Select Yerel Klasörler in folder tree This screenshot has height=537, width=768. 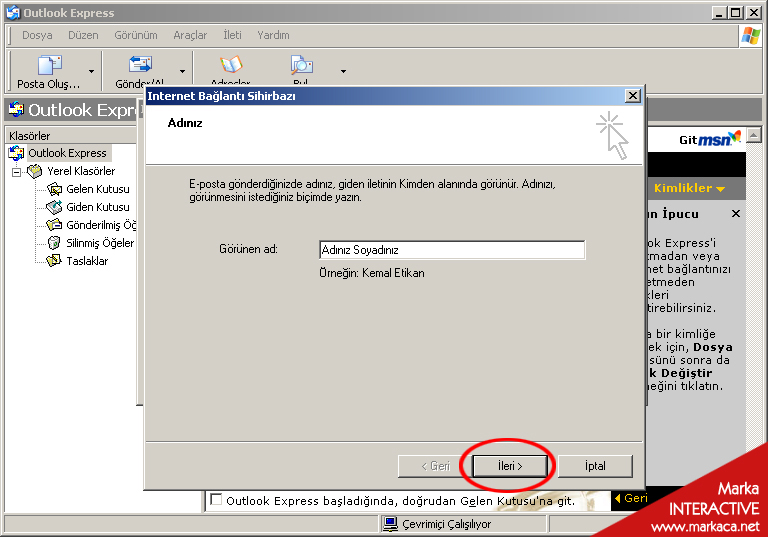coord(81,171)
